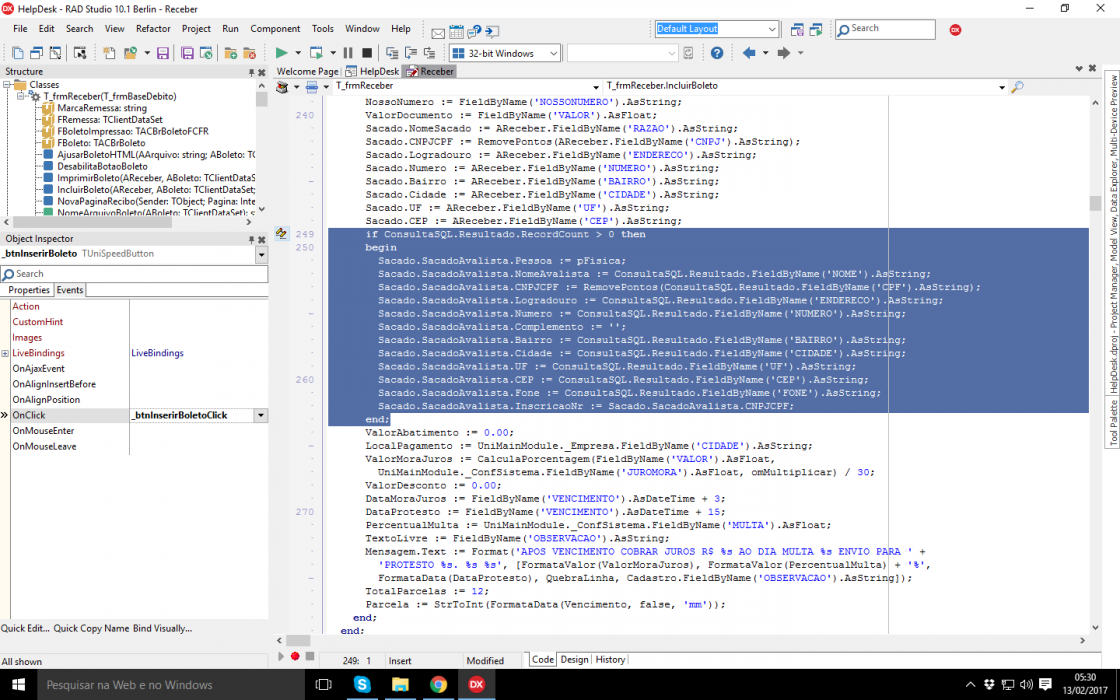Viewport: 1120px width, 700px height.
Task: Open the OnClick event handler dropdown arrow
Action: tap(261, 415)
